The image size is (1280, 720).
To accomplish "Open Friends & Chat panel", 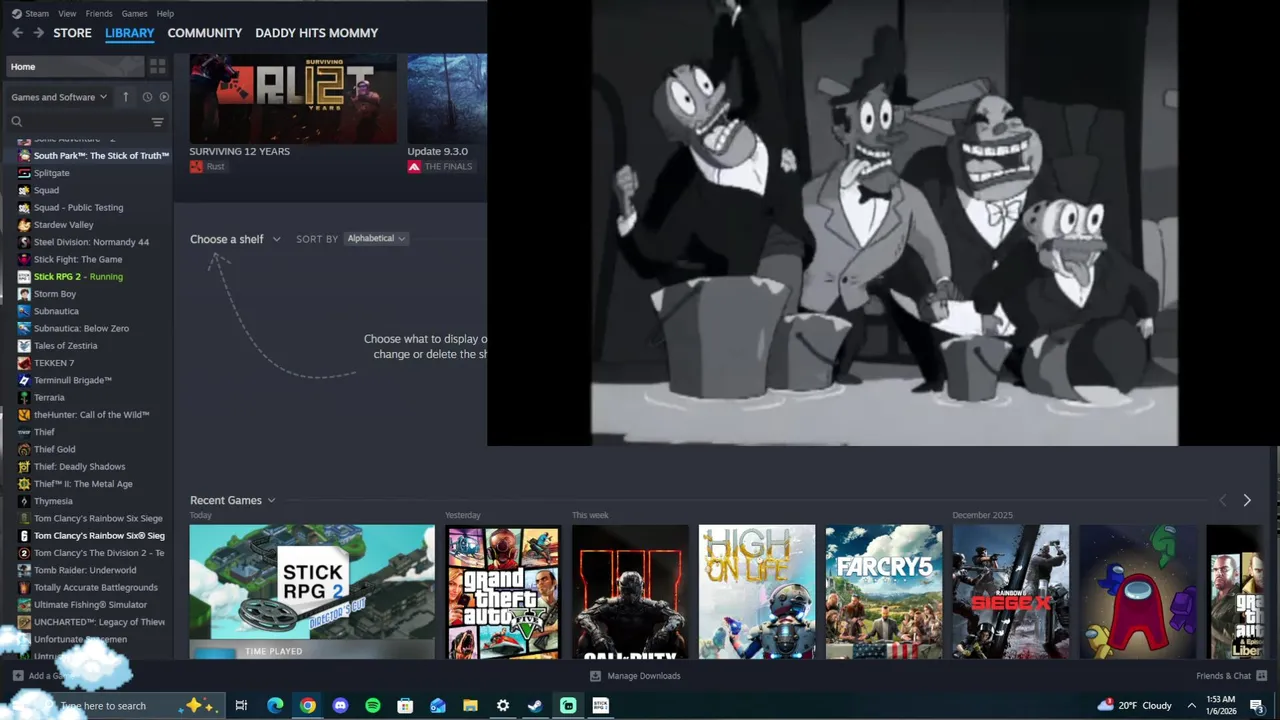I will [x=1232, y=676].
